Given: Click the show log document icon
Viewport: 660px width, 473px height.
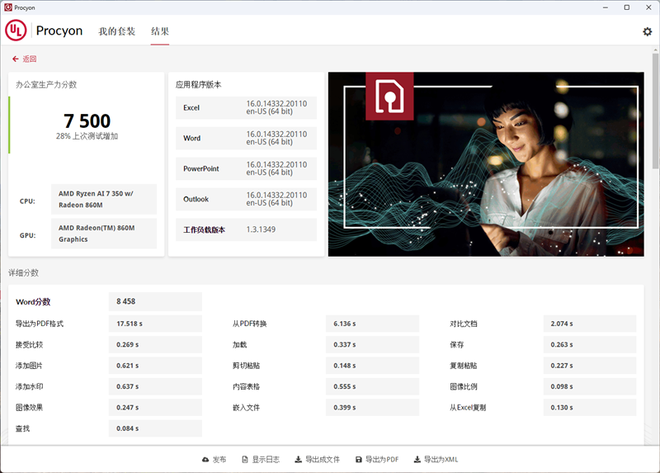Looking at the screenshot, I should click(x=246, y=460).
